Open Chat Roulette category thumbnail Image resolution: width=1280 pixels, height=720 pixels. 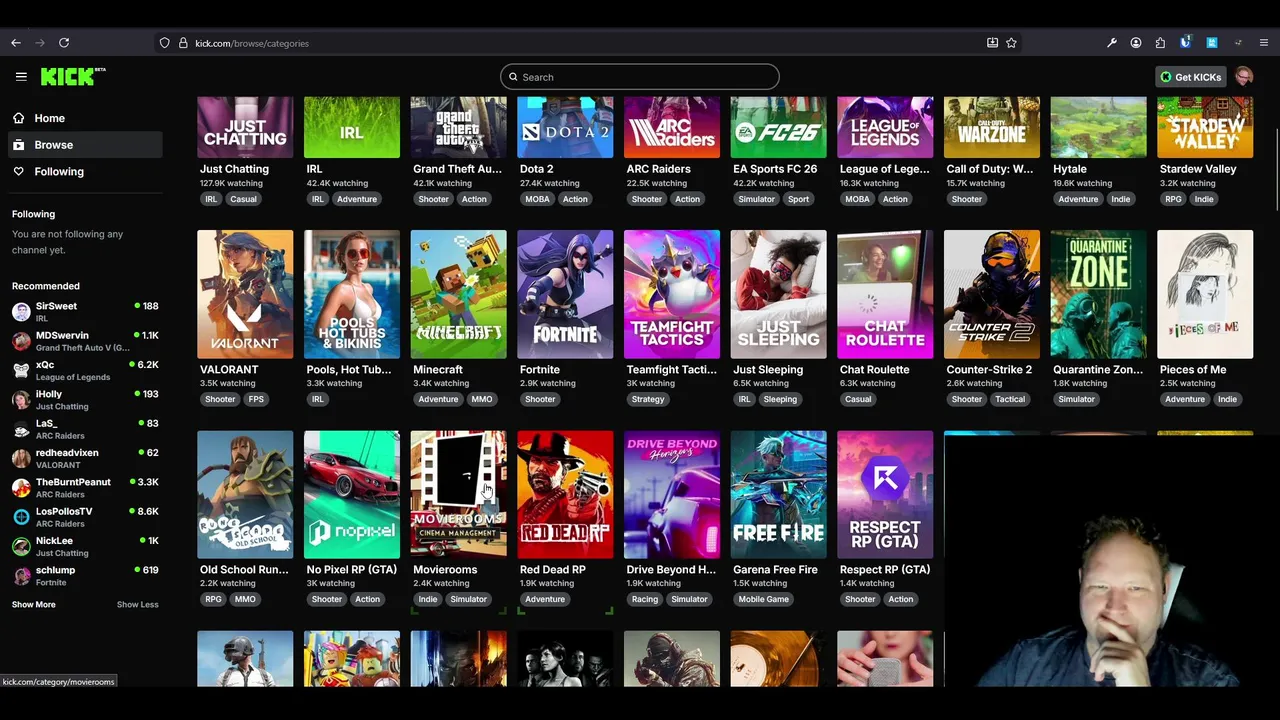(x=885, y=294)
